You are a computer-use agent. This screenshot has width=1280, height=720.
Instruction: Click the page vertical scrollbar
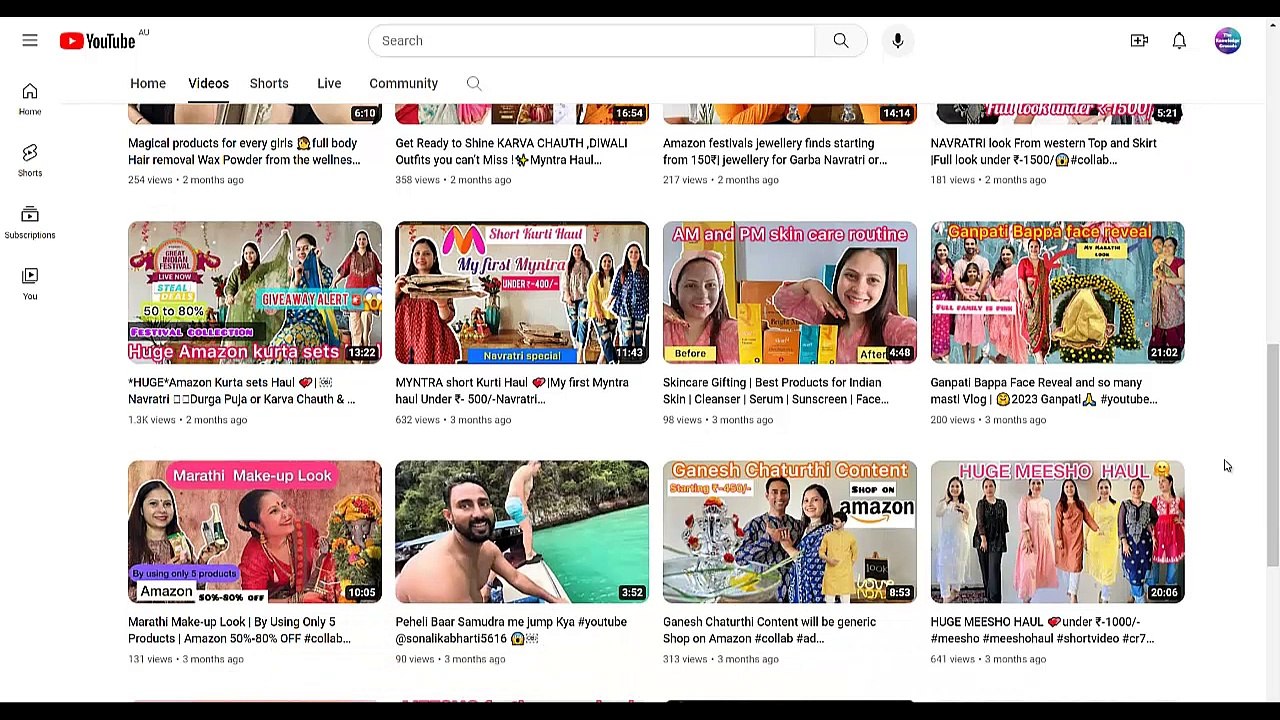click(x=1272, y=455)
